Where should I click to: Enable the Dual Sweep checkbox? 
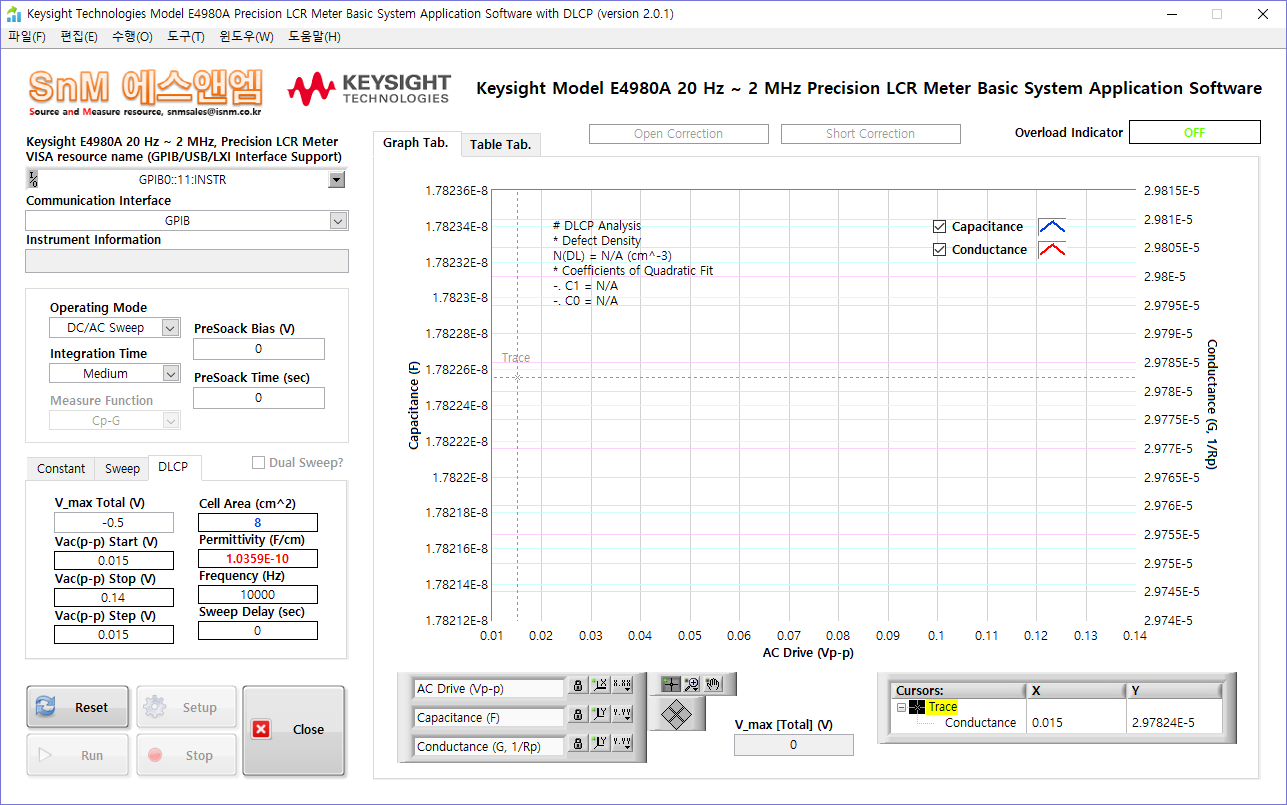click(258, 463)
